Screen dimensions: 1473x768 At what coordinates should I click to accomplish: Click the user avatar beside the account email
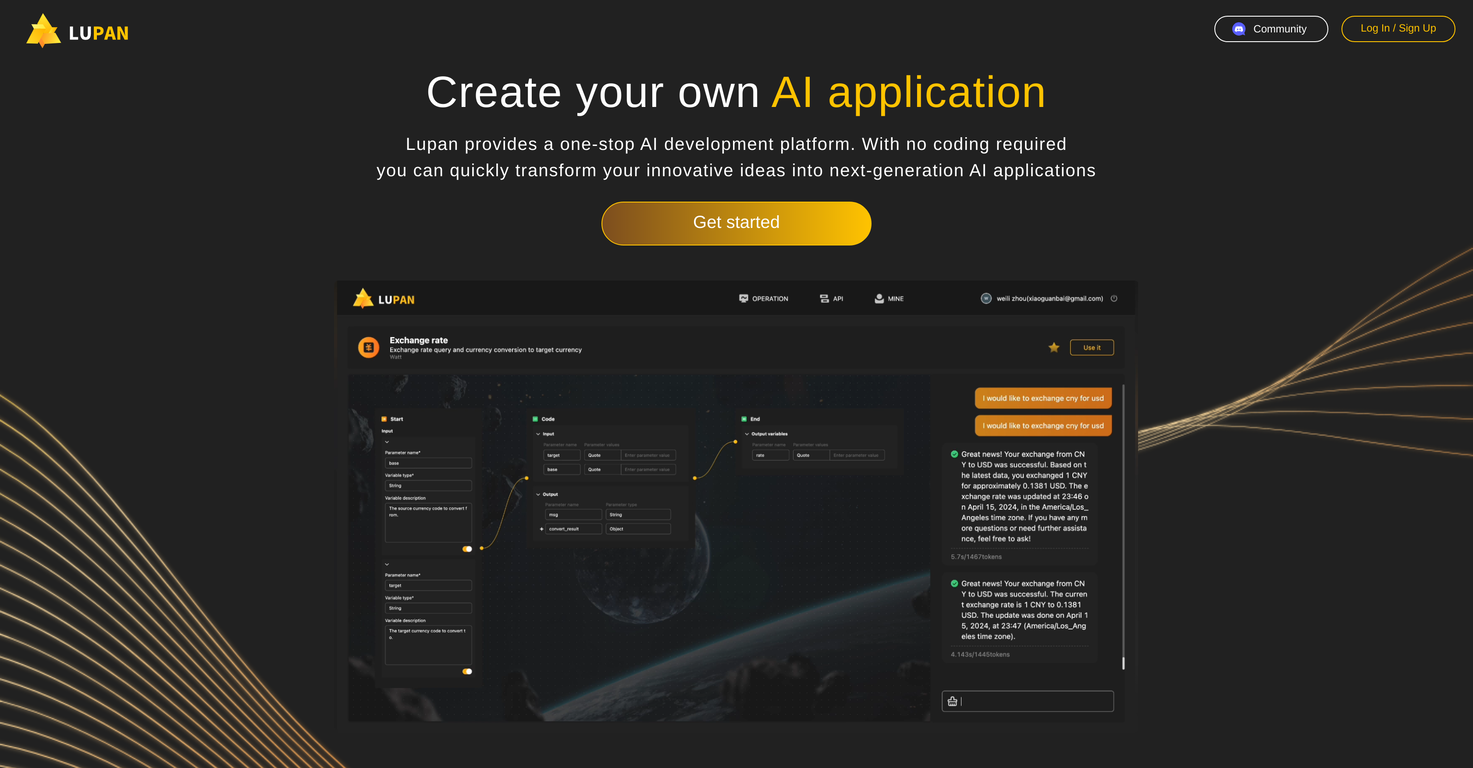[x=985, y=298]
